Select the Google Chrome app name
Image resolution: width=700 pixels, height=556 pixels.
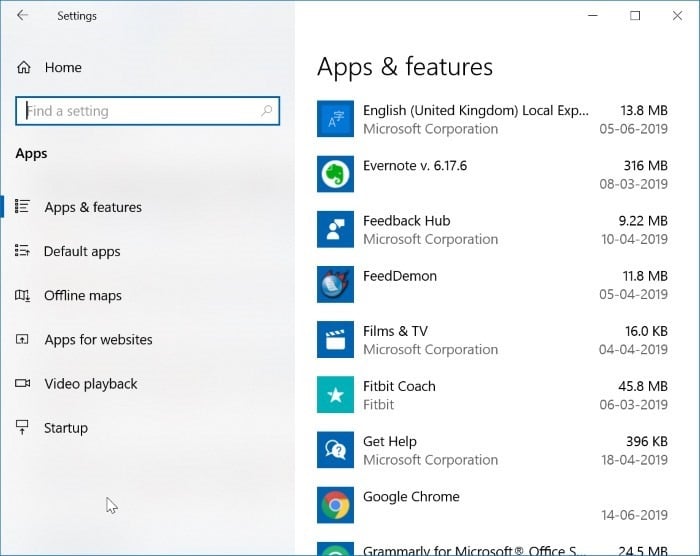click(x=411, y=497)
